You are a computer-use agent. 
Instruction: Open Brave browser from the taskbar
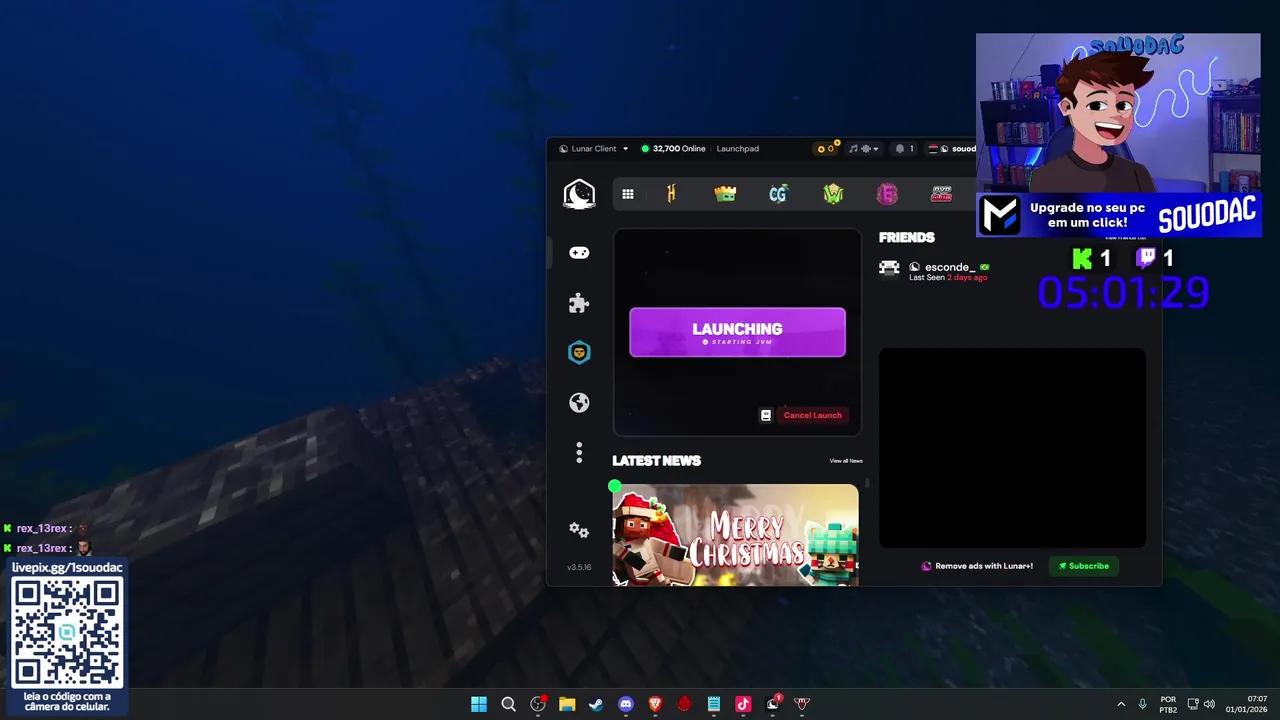pyautogui.click(x=655, y=704)
